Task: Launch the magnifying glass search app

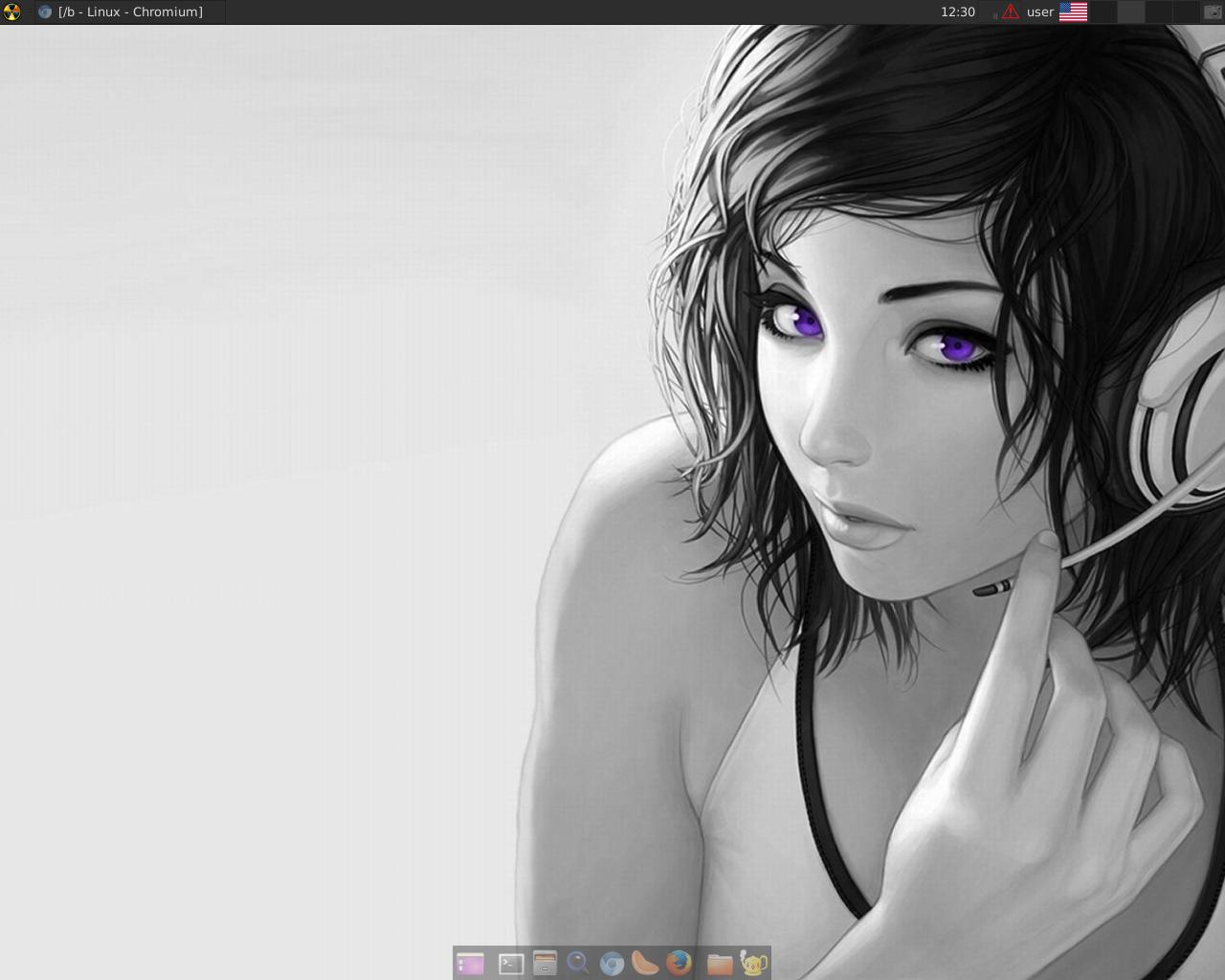Action: [x=578, y=963]
